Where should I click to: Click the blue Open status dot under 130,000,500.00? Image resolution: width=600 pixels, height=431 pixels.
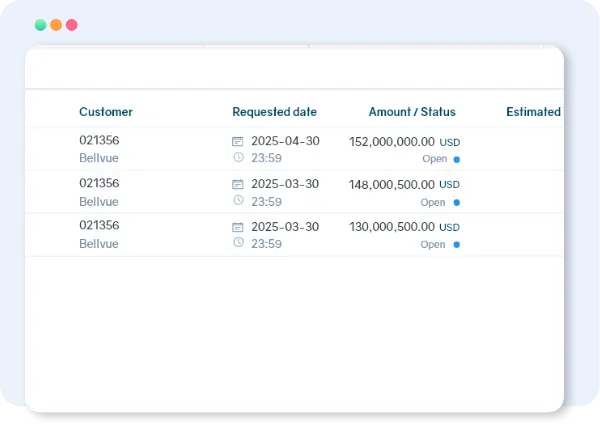point(457,244)
